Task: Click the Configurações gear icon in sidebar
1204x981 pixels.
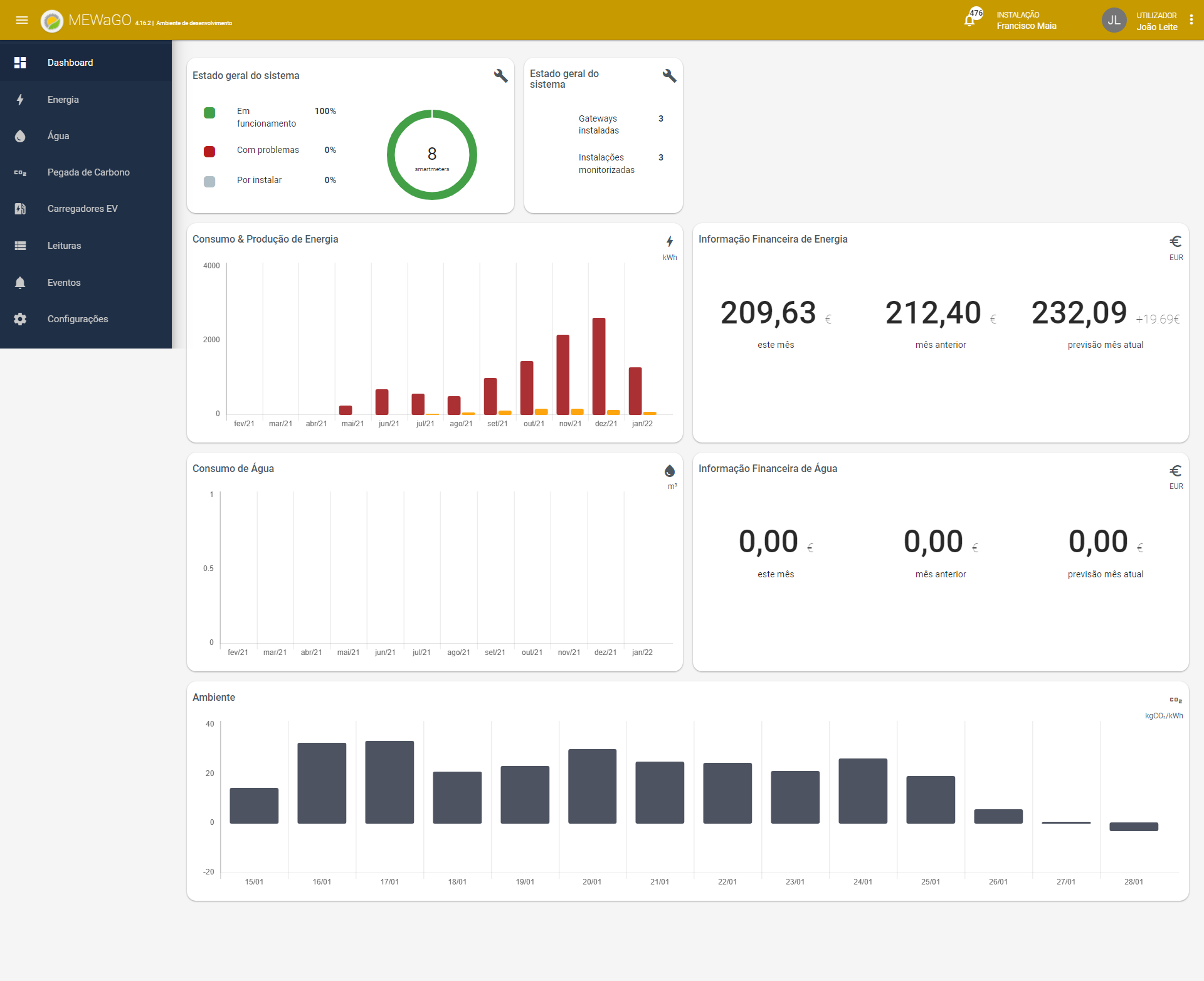Action: click(x=20, y=319)
